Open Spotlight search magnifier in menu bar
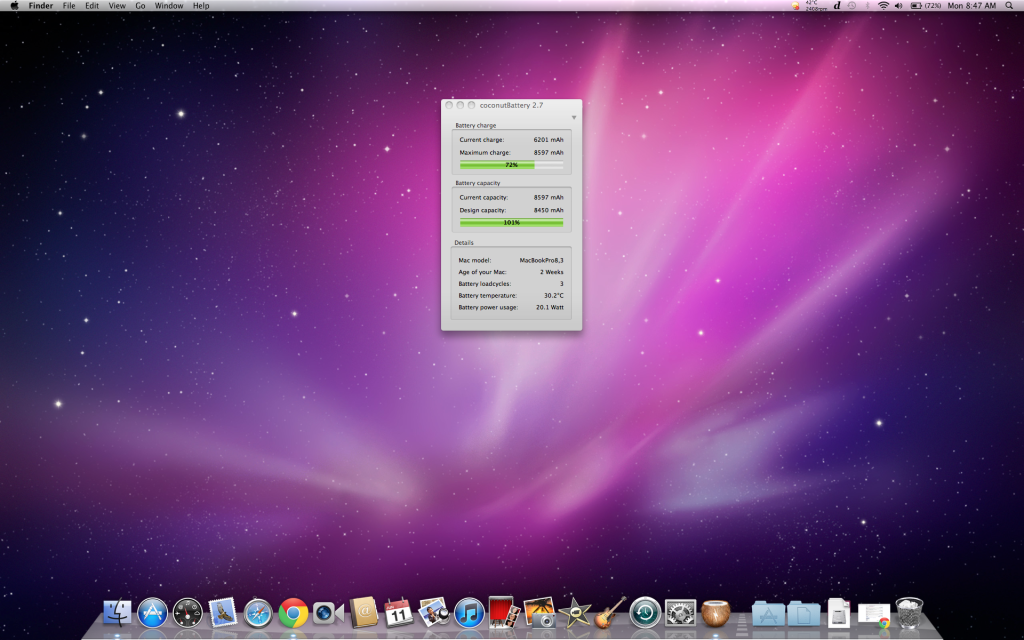Image resolution: width=1024 pixels, height=640 pixels. 1009,6
